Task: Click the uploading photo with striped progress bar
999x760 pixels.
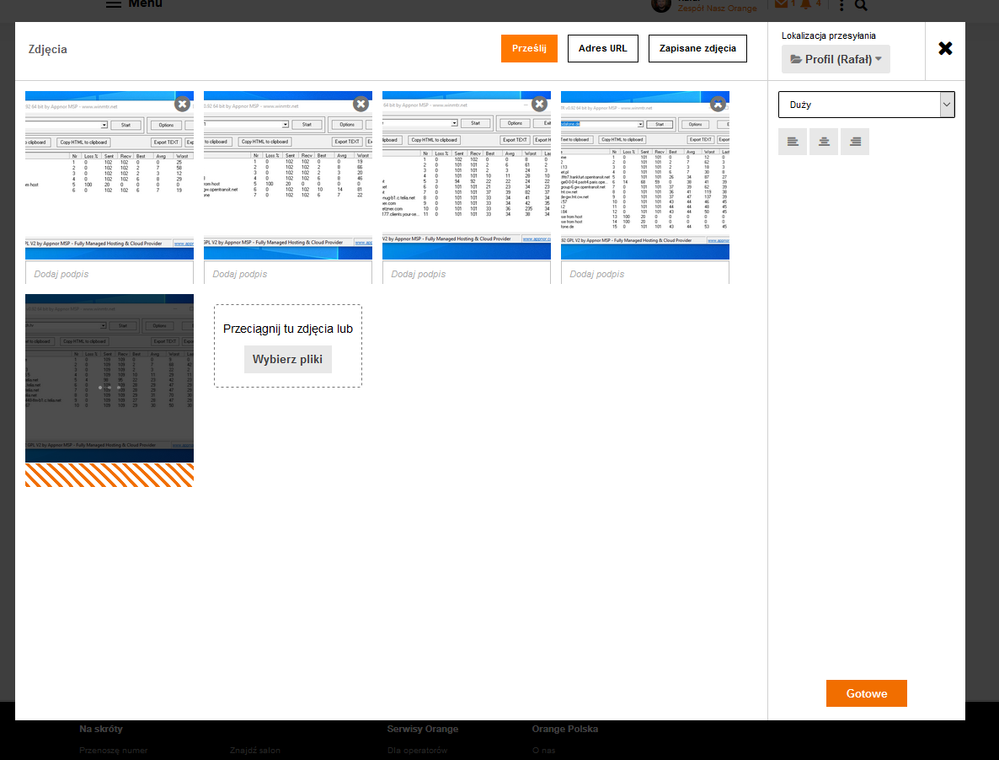Action: pos(109,380)
